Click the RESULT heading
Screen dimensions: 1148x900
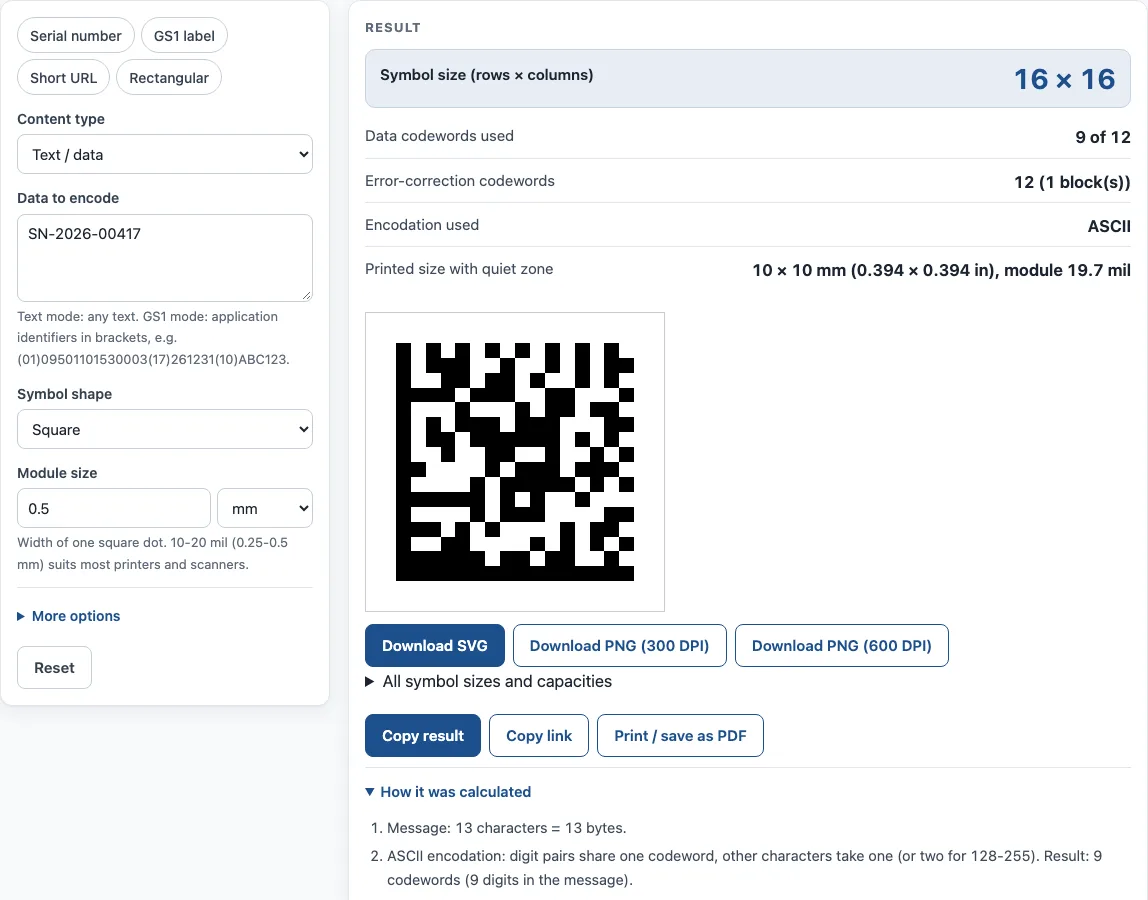pos(393,28)
